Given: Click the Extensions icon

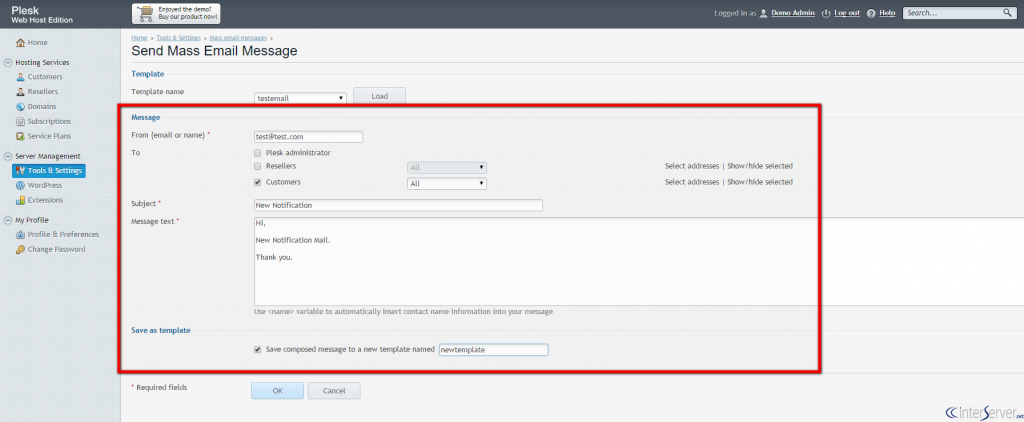Looking at the screenshot, I should coord(20,201).
